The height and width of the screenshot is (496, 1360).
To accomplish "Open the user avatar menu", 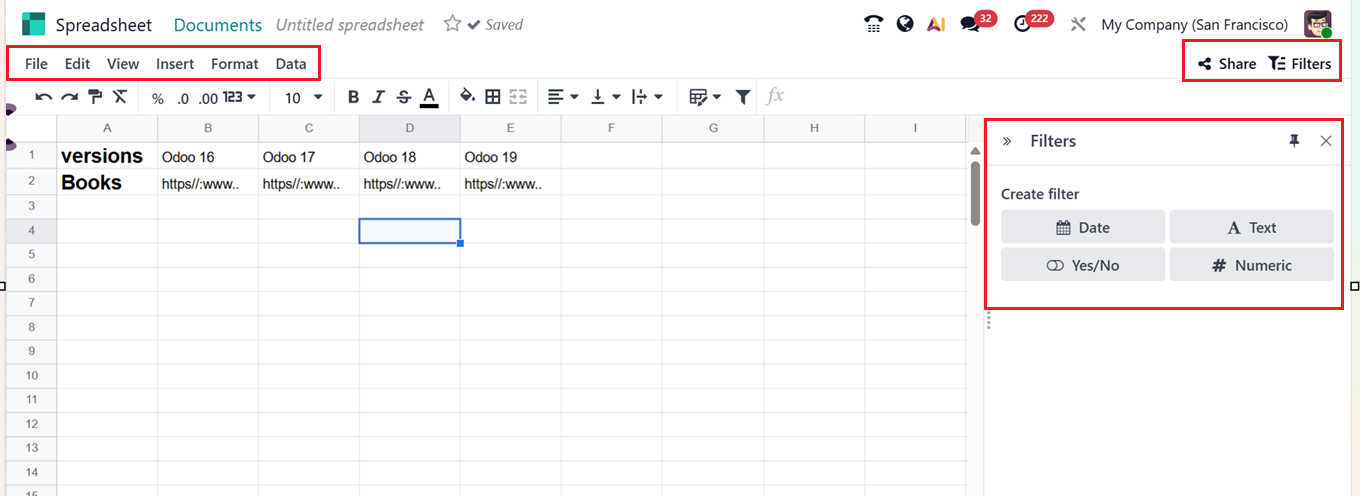I will pyautogui.click(x=1318, y=24).
